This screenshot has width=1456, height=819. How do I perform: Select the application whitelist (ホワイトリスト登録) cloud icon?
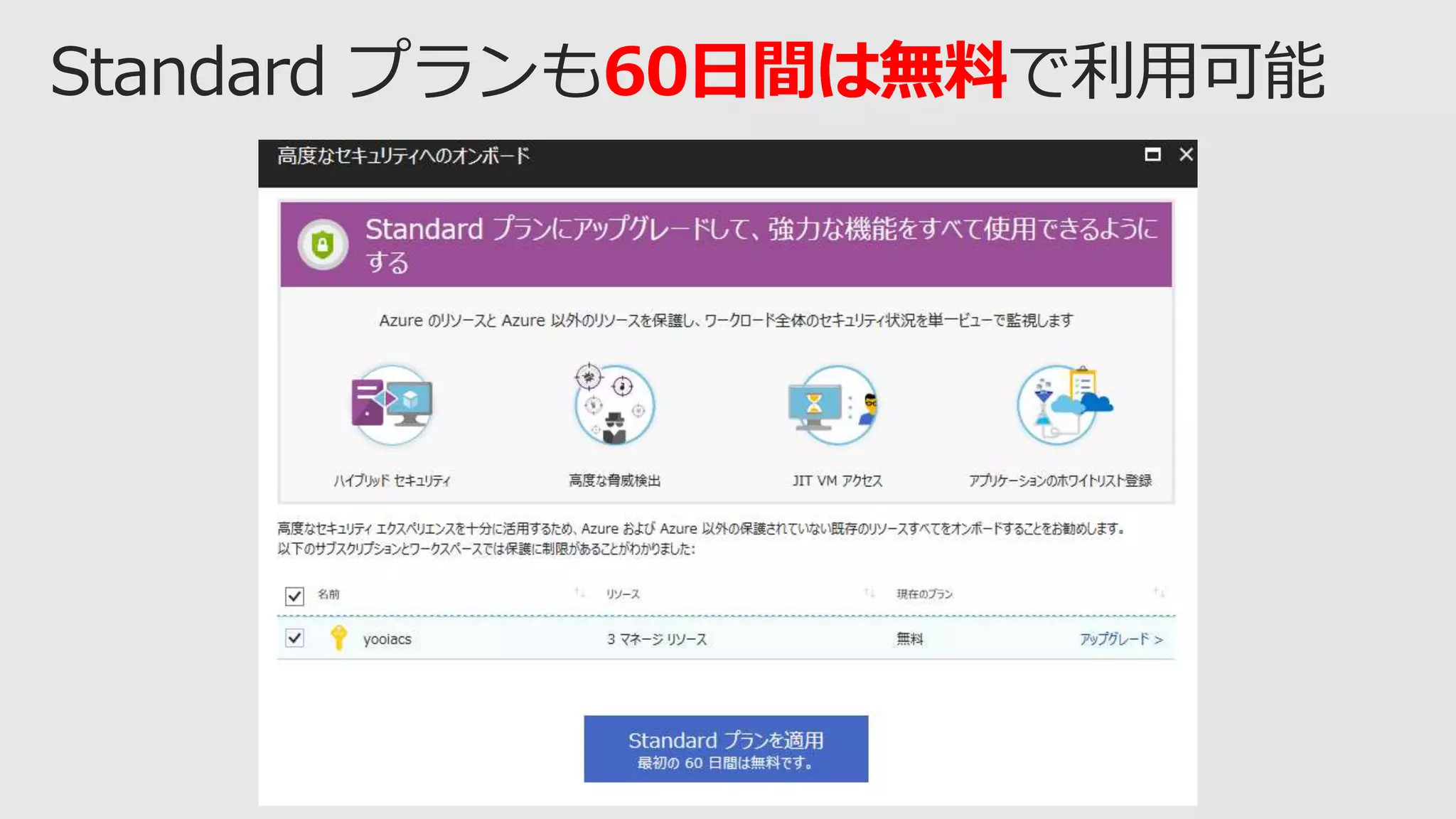tap(1064, 405)
